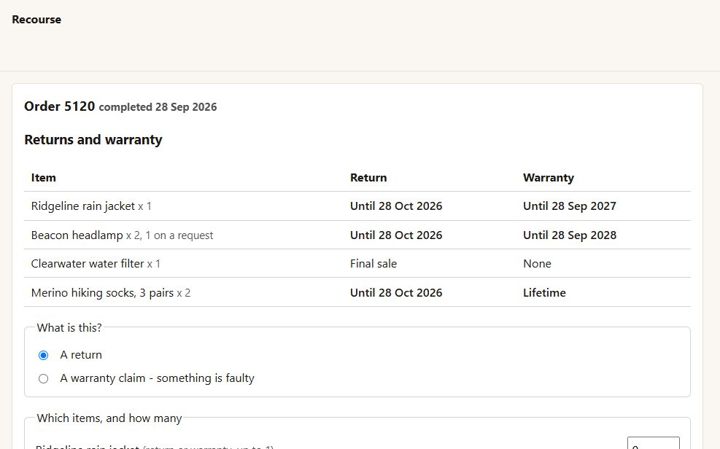Click "Beacon headlamp x 2, 1 on a request"
Image resolution: width=720 pixels, height=449 pixels.
coord(122,235)
